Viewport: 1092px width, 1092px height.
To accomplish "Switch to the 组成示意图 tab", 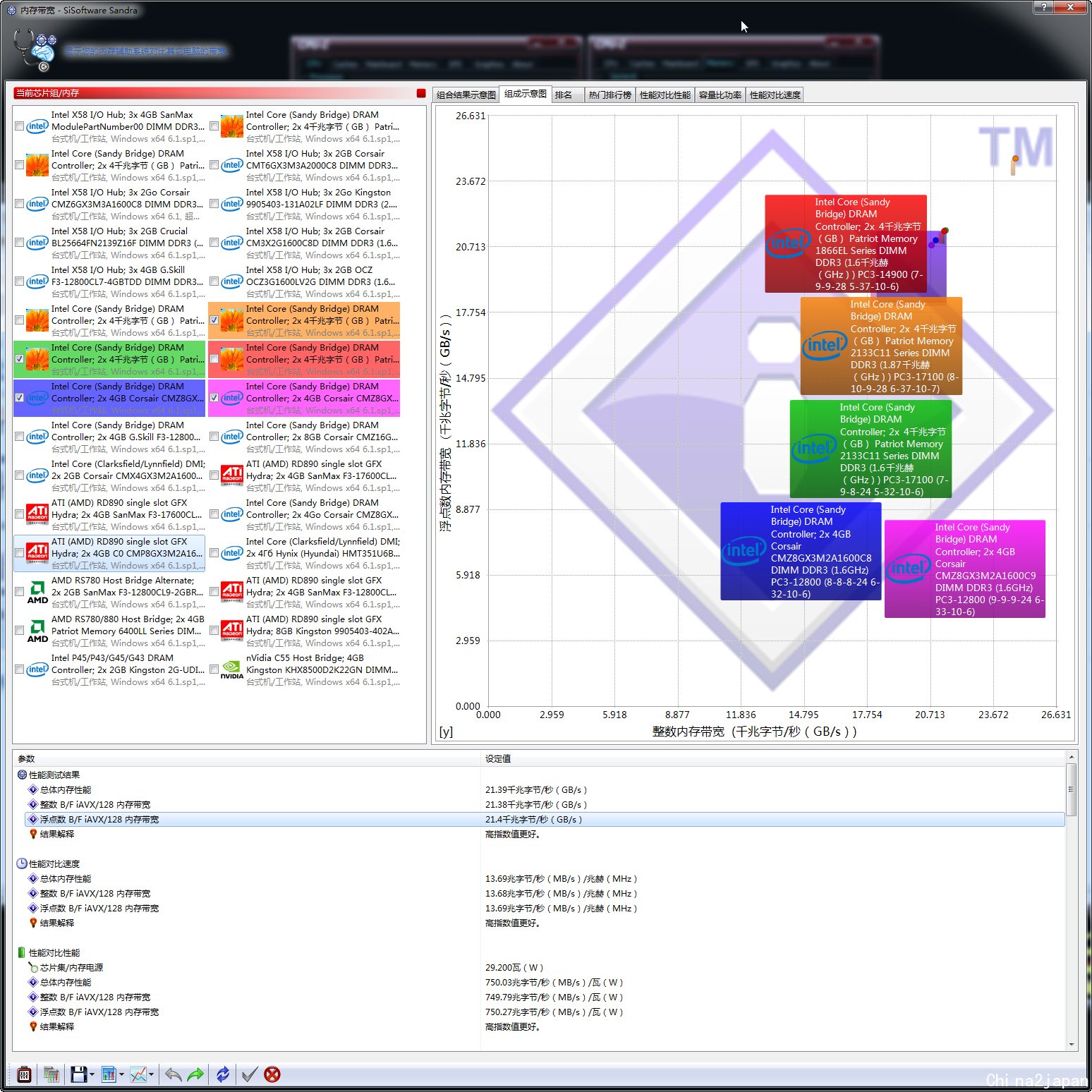I will pyautogui.click(x=526, y=94).
